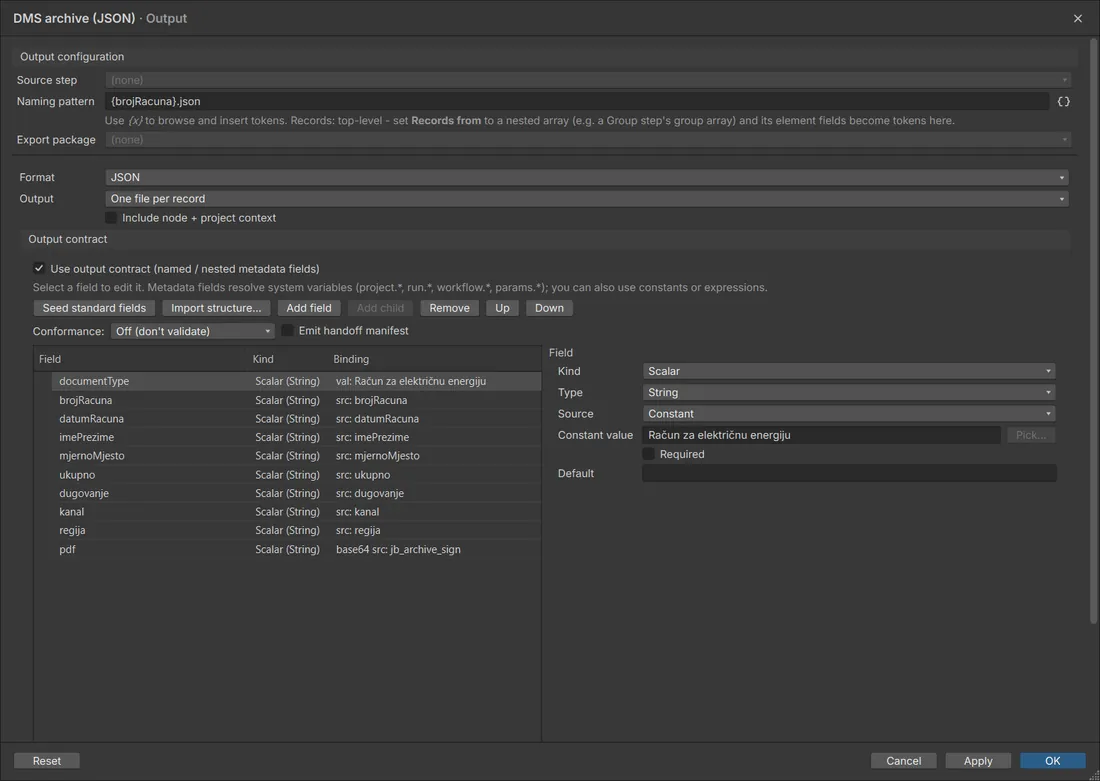Click the Kind column header

[x=288, y=359]
